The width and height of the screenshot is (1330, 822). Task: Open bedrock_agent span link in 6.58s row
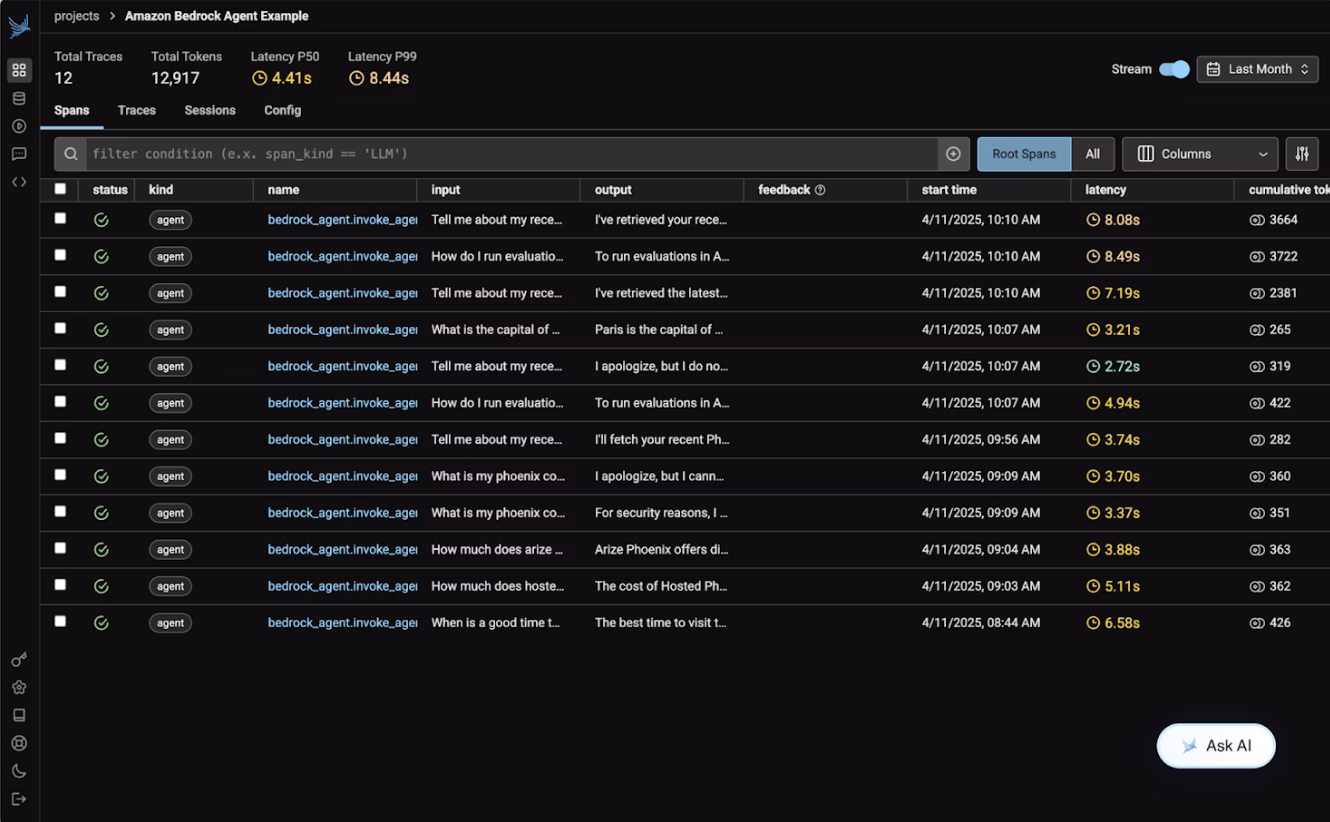tap(342, 623)
